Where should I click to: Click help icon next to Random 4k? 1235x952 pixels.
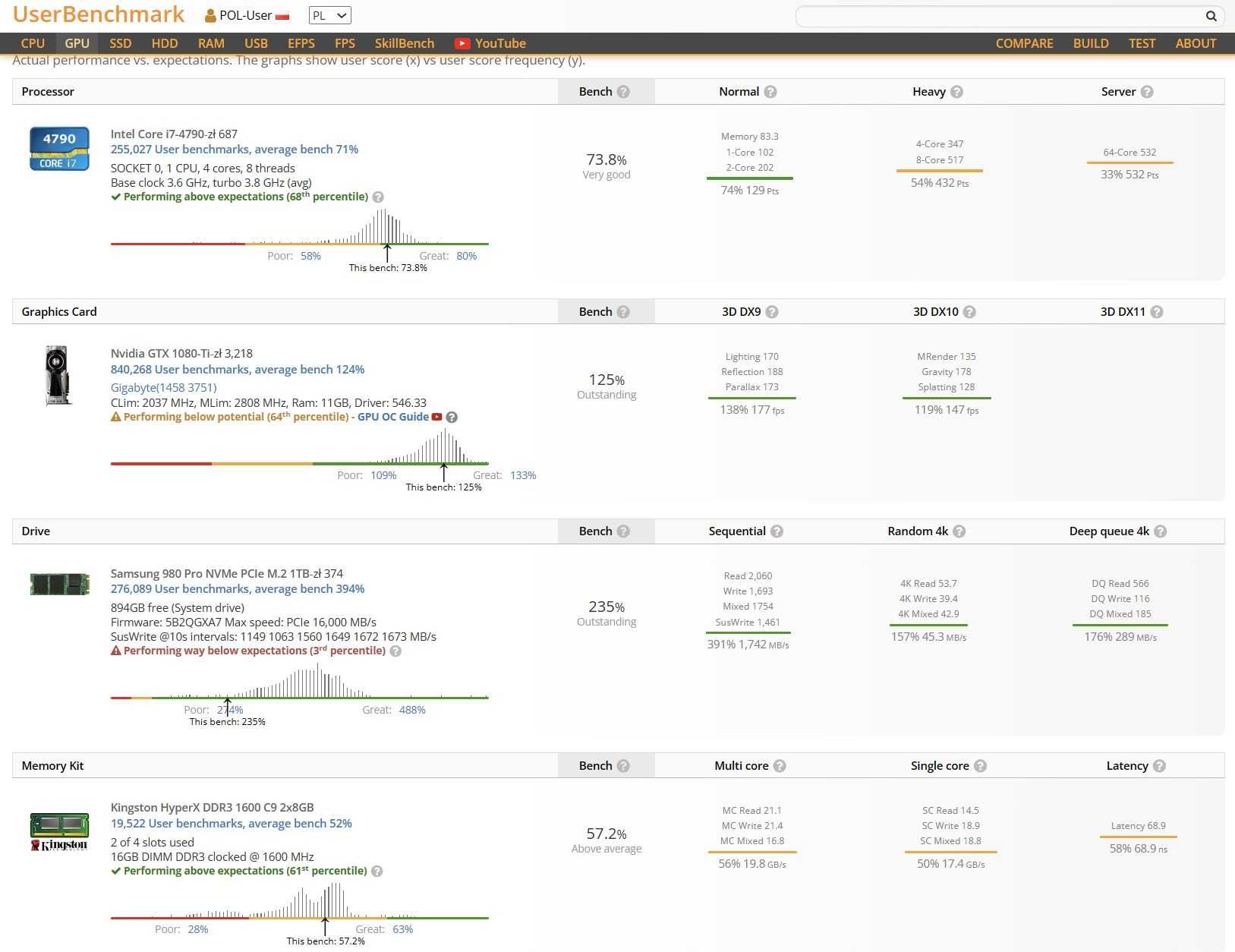point(959,531)
